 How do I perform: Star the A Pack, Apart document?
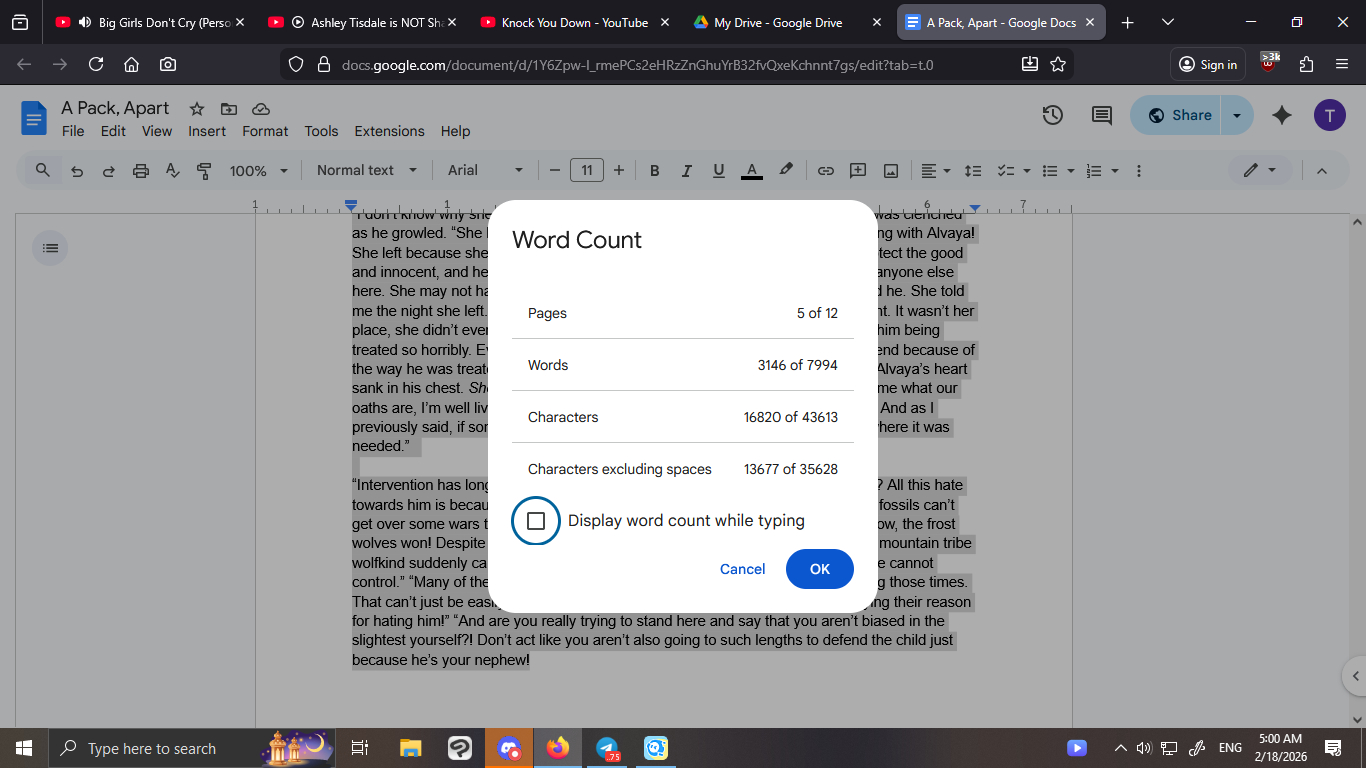tap(197, 109)
